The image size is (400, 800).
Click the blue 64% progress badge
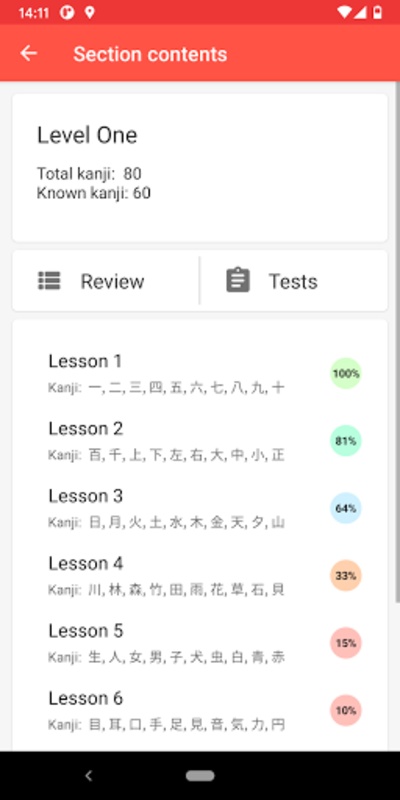[x=346, y=508]
